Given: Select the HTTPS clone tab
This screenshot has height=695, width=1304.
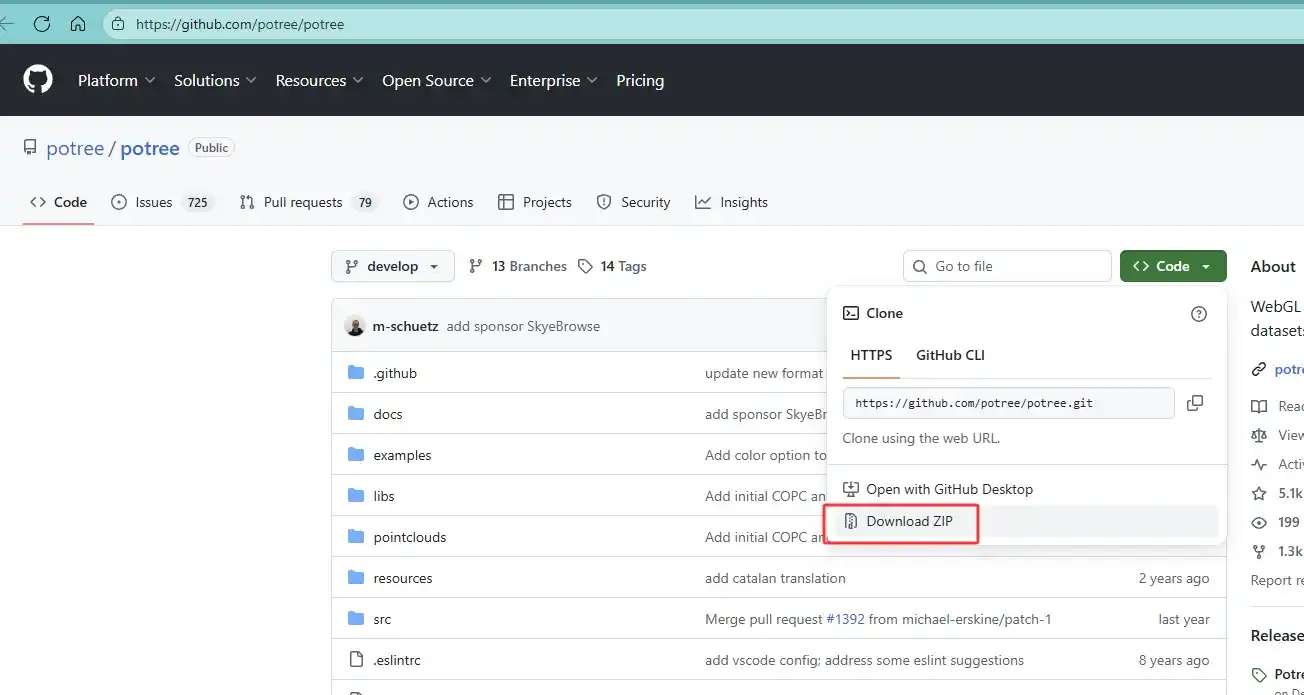Looking at the screenshot, I should [x=871, y=355].
